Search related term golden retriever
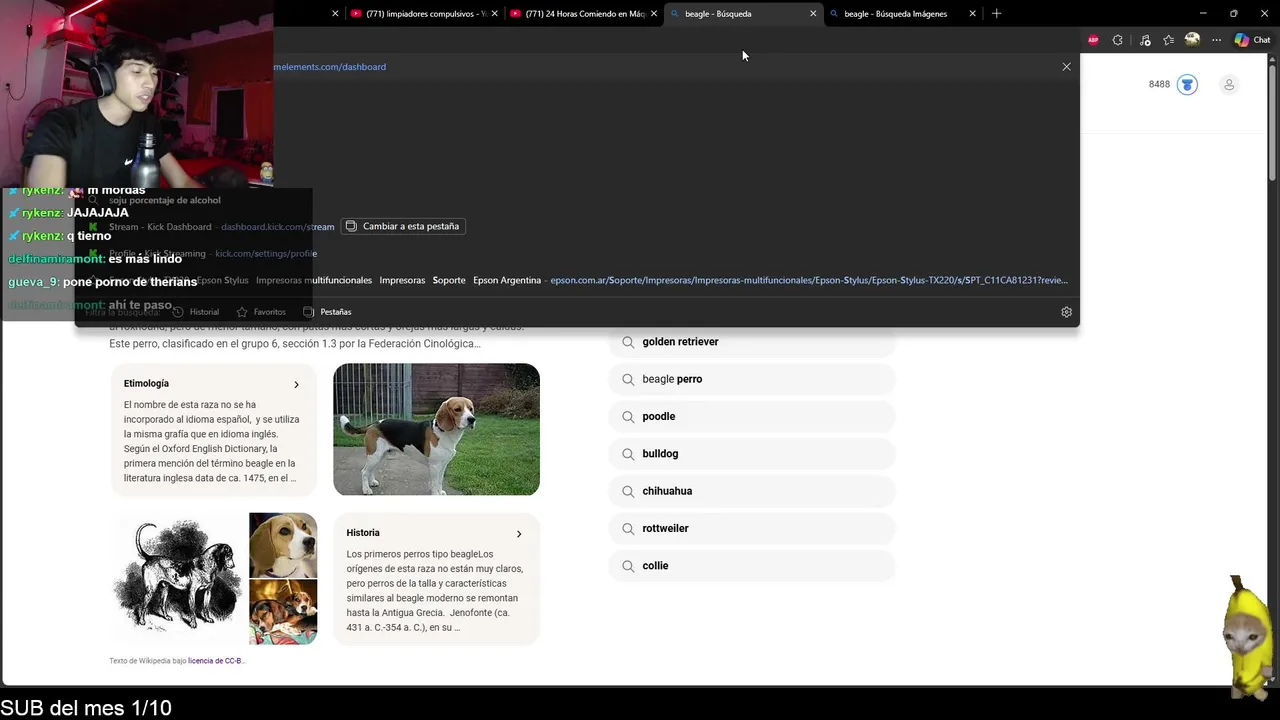Viewport: 1280px width, 720px height. pos(752,342)
